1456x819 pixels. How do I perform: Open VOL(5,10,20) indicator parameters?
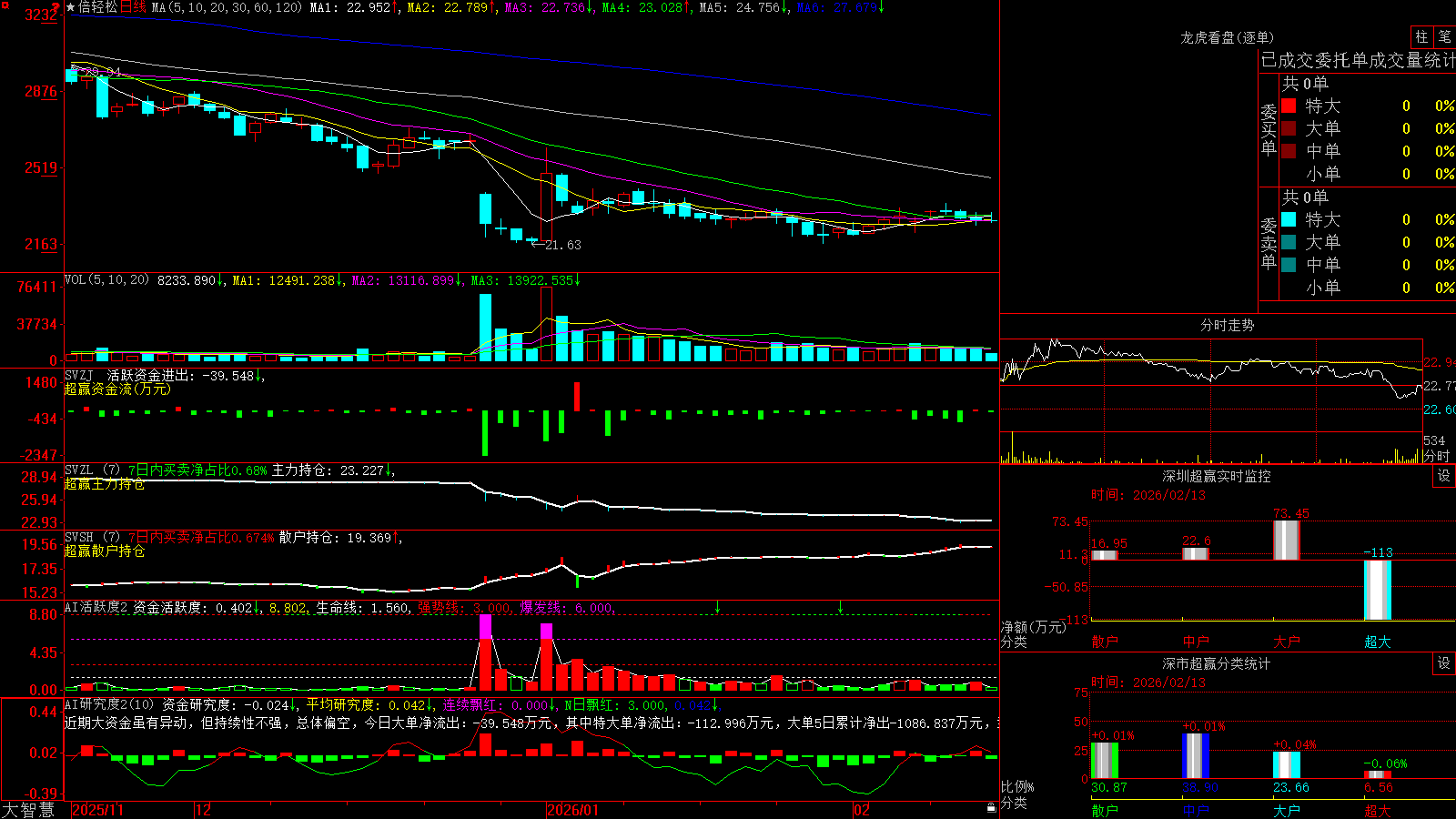(106, 280)
